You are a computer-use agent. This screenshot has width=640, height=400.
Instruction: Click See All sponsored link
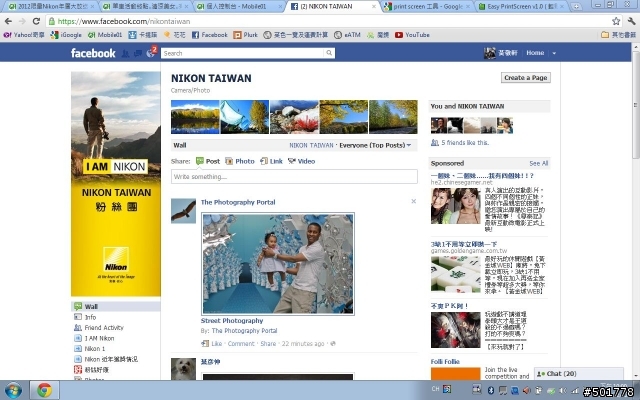(539, 163)
